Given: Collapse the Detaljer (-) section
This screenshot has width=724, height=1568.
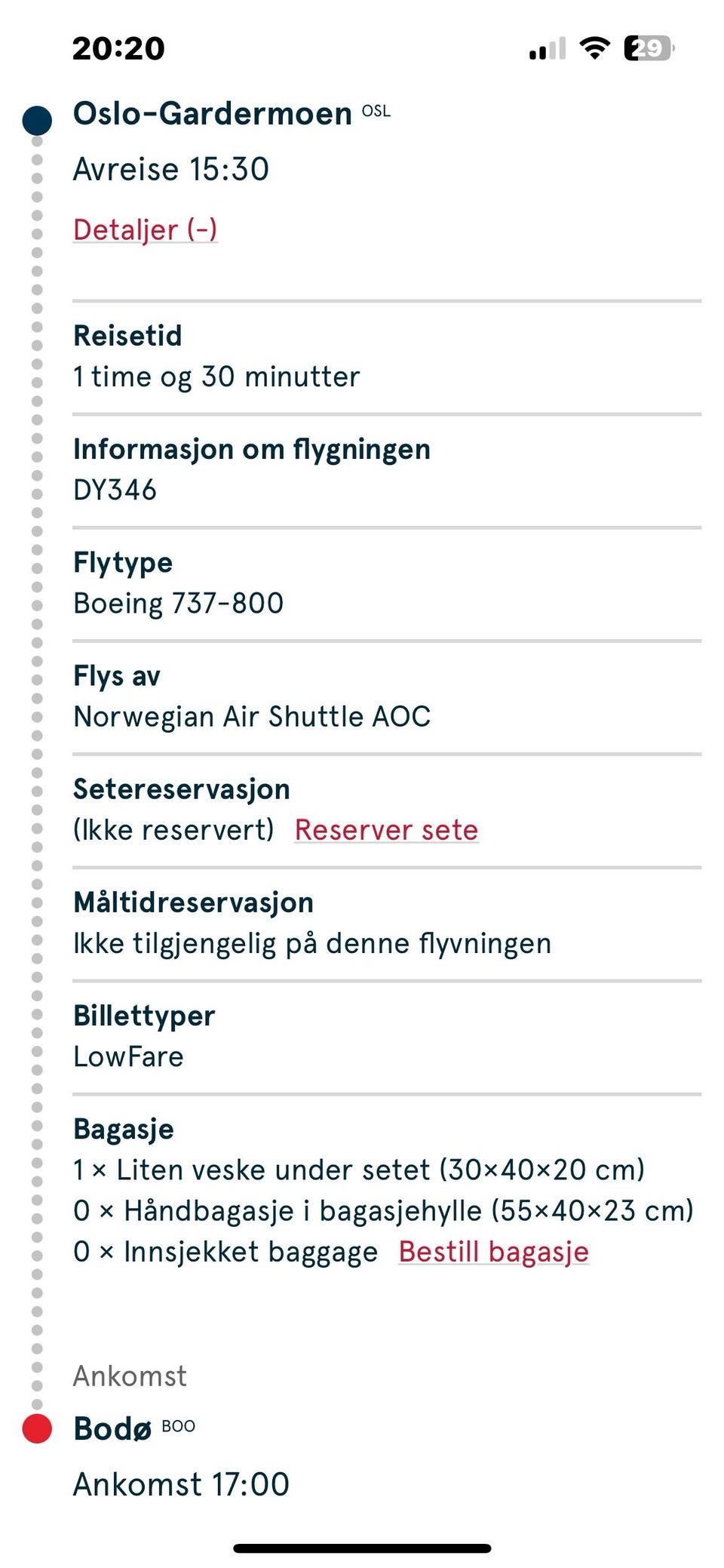Looking at the screenshot, I should tap(146, 229).
